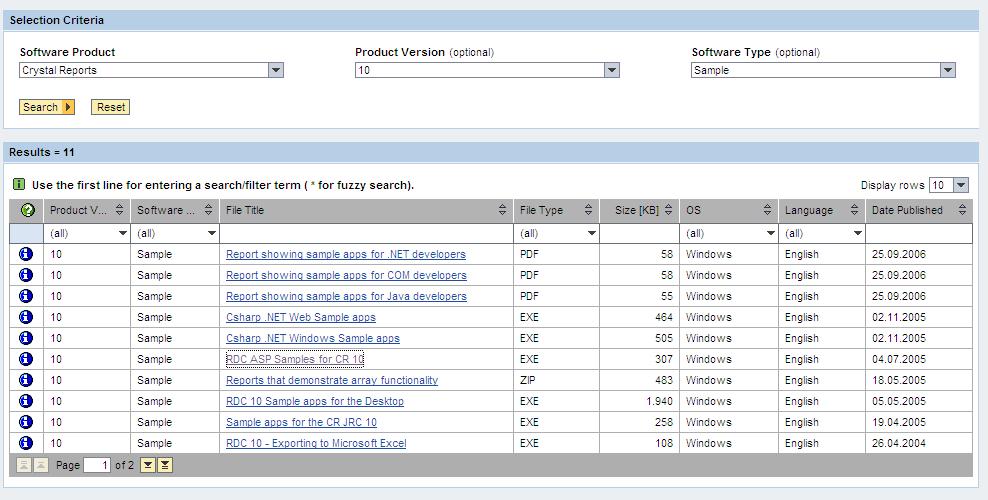
Task: Open RDC ASP Samples for CR 10 link
Action: [x=295, y=358]
